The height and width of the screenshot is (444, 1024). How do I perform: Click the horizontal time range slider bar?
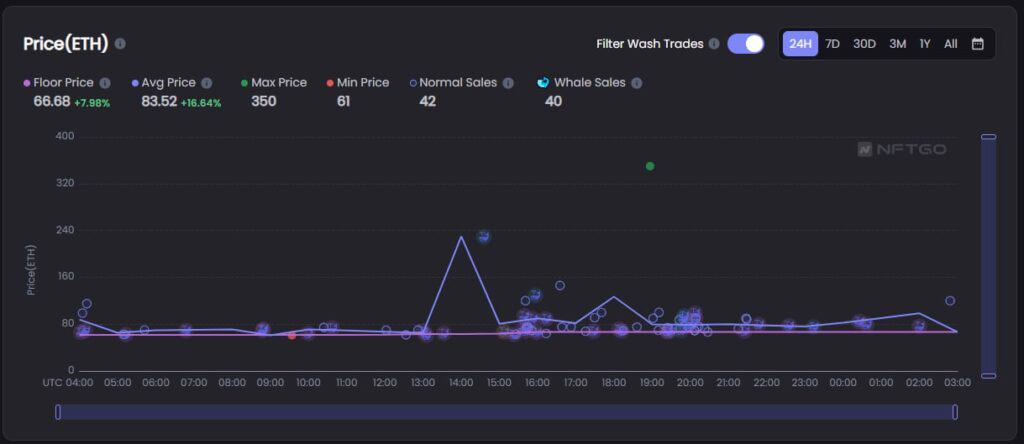click(506, 412)
